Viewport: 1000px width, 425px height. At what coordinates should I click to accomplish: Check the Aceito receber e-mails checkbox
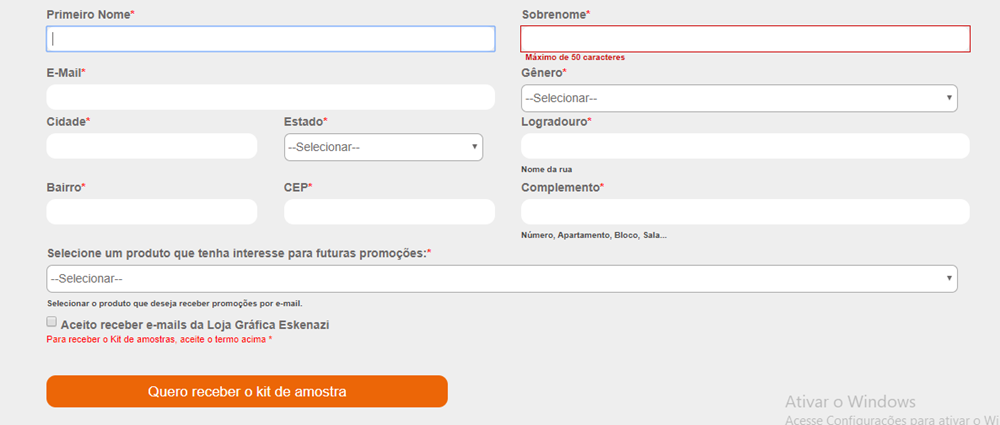(x=52, y=322)
